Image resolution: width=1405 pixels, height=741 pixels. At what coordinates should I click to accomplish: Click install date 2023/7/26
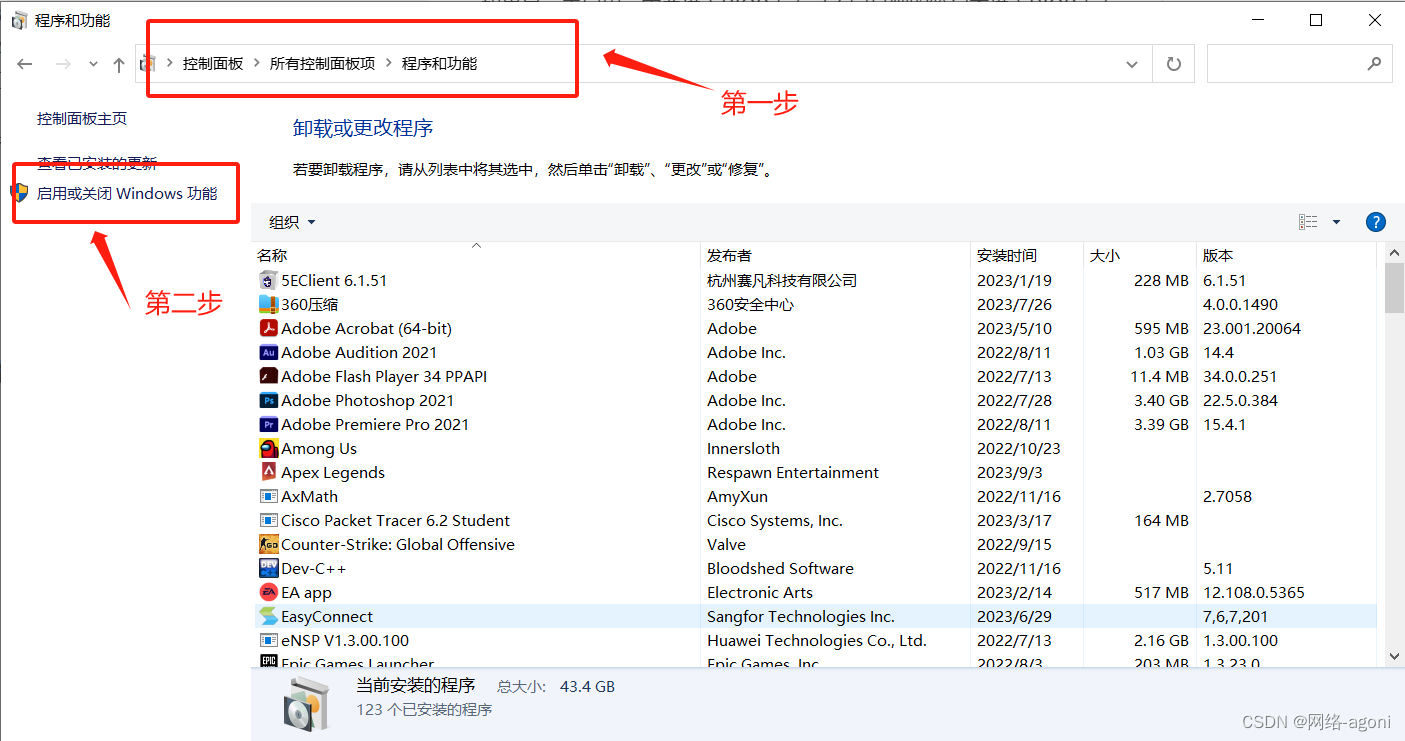tap(1014, 304)
